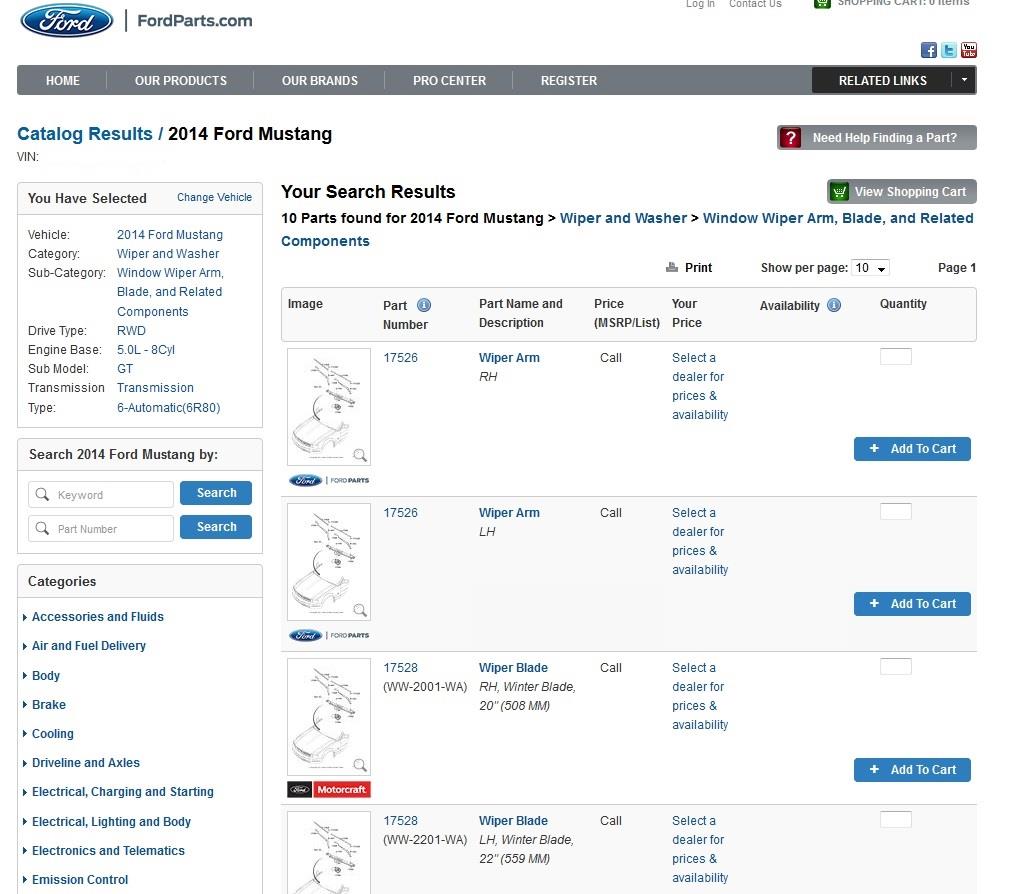Click the Ford oval logo
The width and height of the screenshot is (1033, 894).
pos(67,20)
